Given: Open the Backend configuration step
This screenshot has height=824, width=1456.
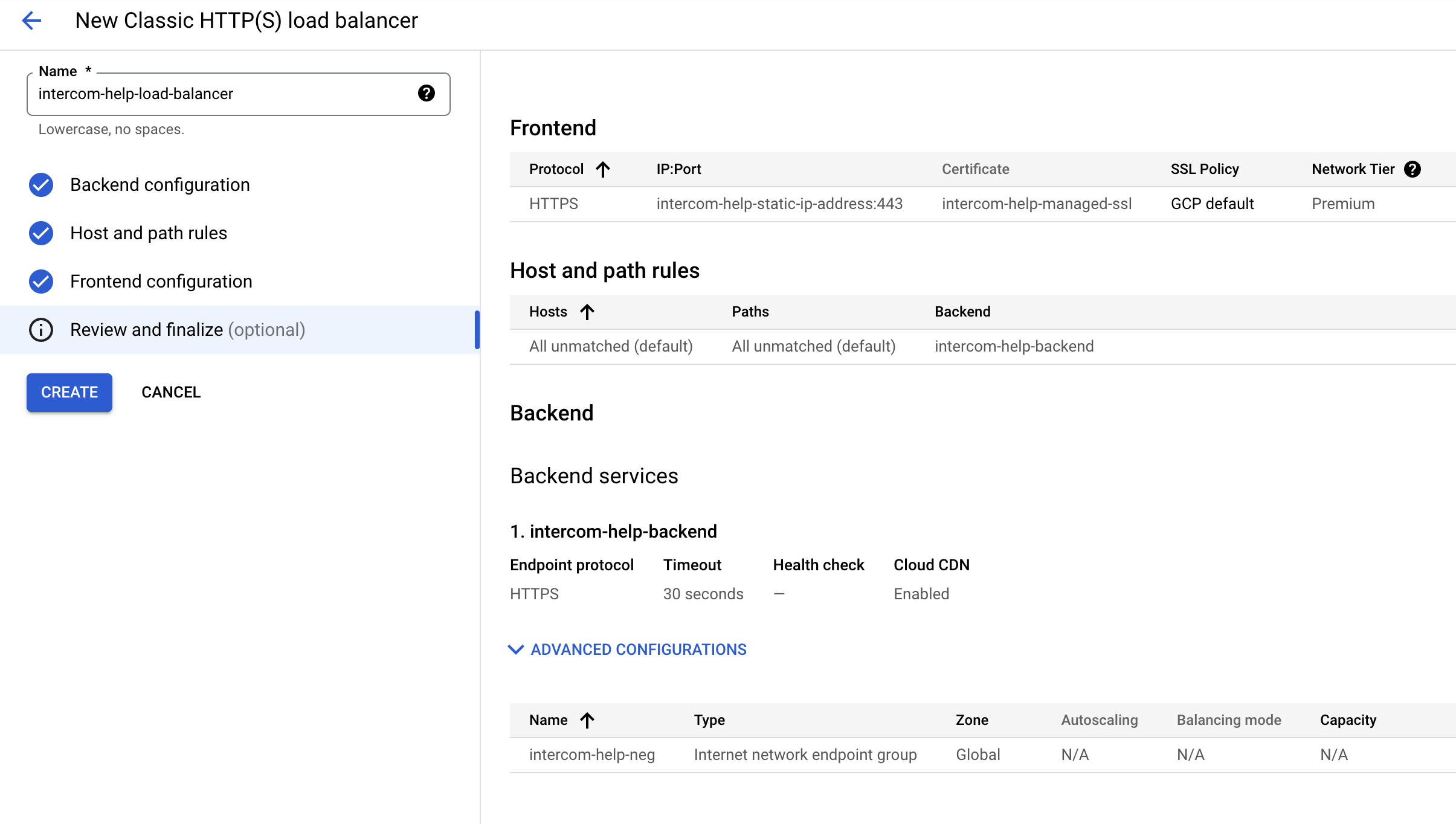Looking at the screenshot, I should (159, 185).
